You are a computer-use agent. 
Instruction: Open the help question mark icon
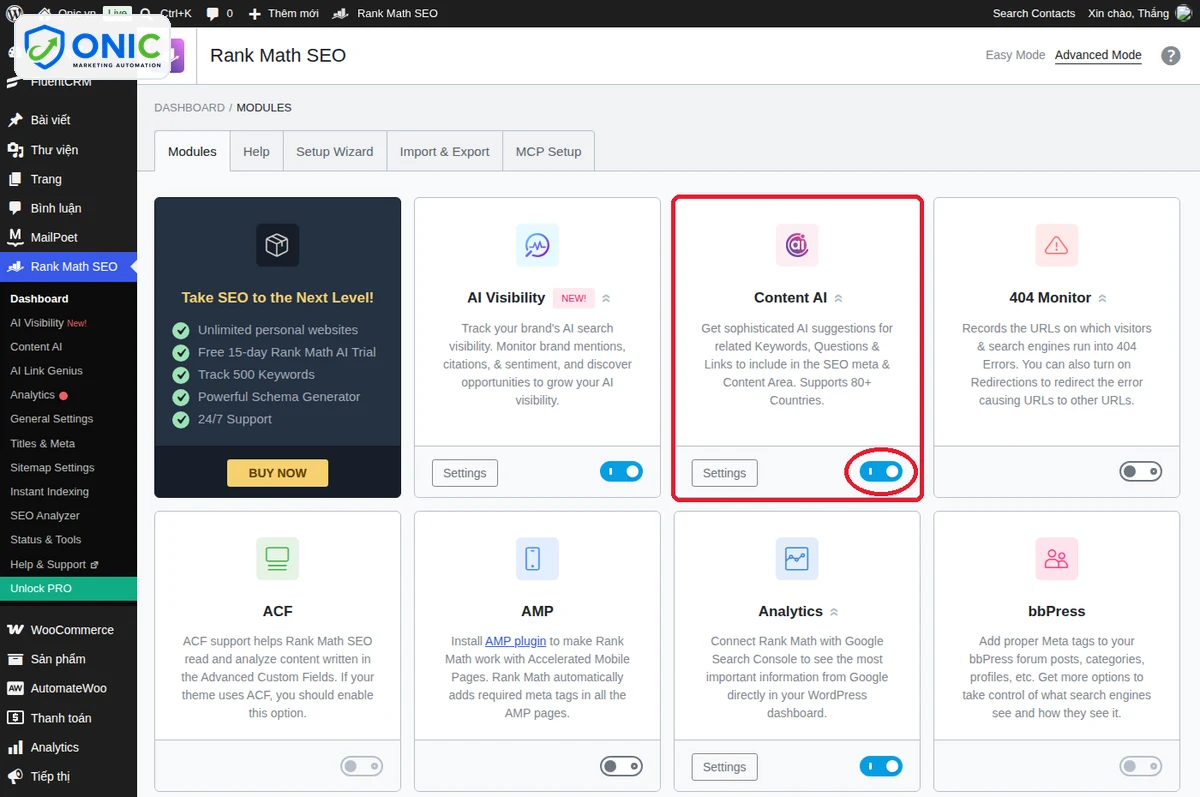point(1171,56)
